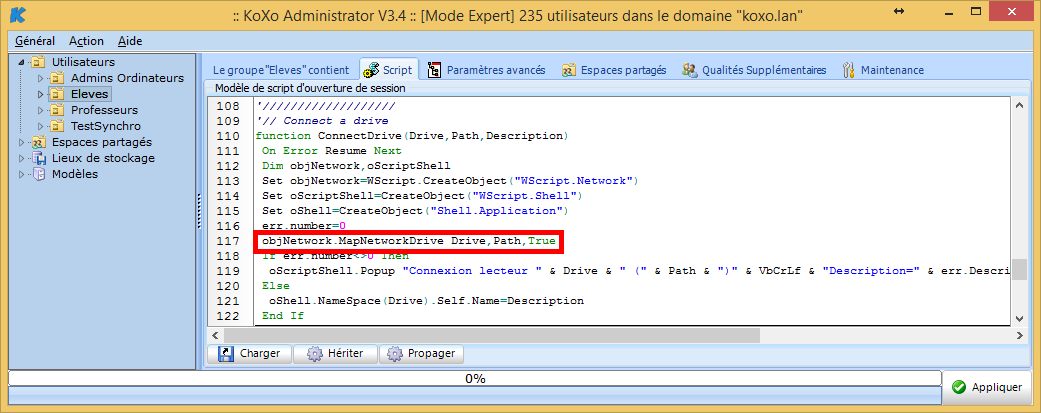Expand the Espaces partagés tree node

click(x=21, y=142)
